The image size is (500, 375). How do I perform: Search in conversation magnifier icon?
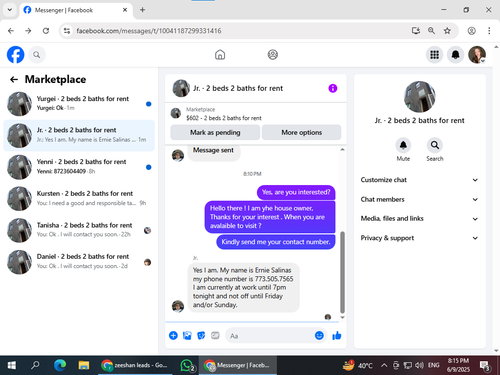pos(435,145)
